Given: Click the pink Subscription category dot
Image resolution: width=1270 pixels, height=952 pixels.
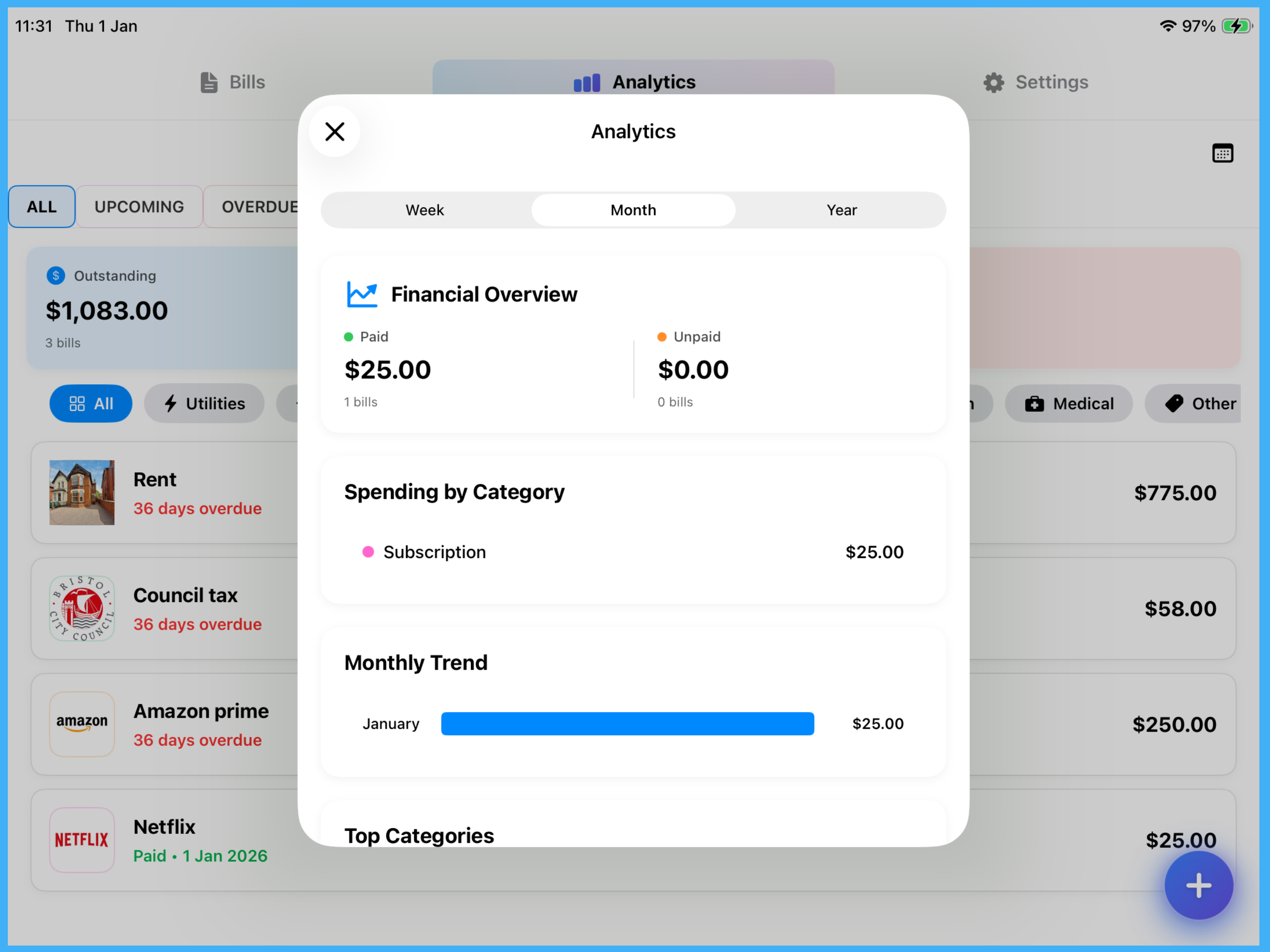Looking at the screenshot, I should pos(369,552).
